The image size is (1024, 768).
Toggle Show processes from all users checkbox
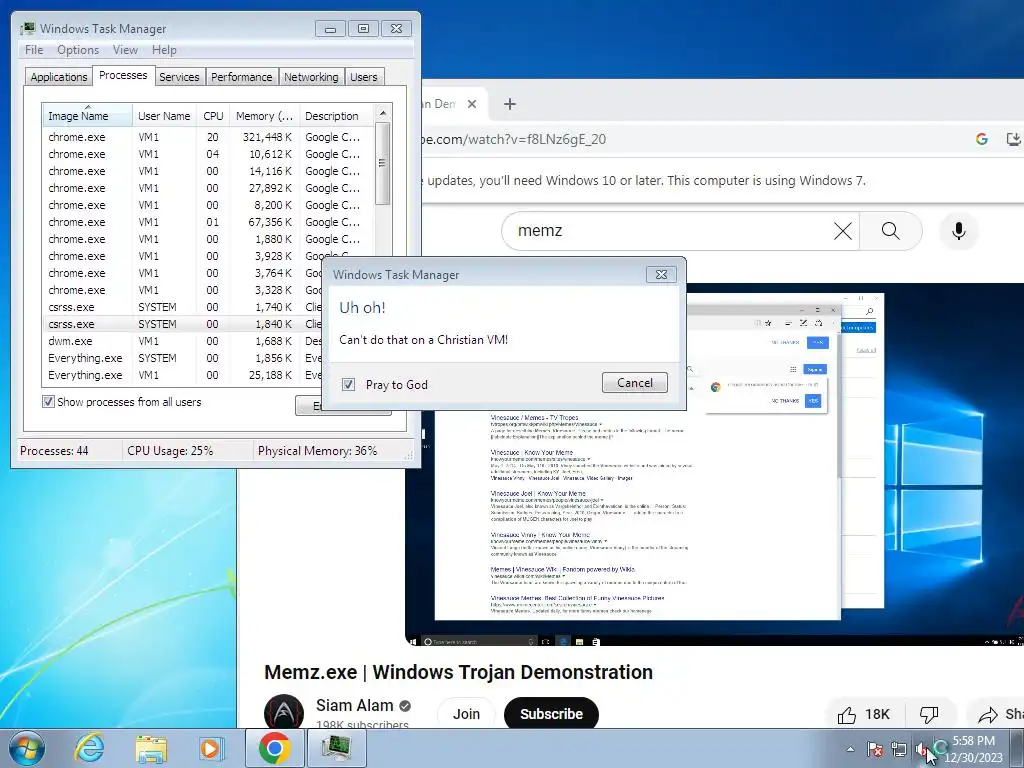click(48, 402)
